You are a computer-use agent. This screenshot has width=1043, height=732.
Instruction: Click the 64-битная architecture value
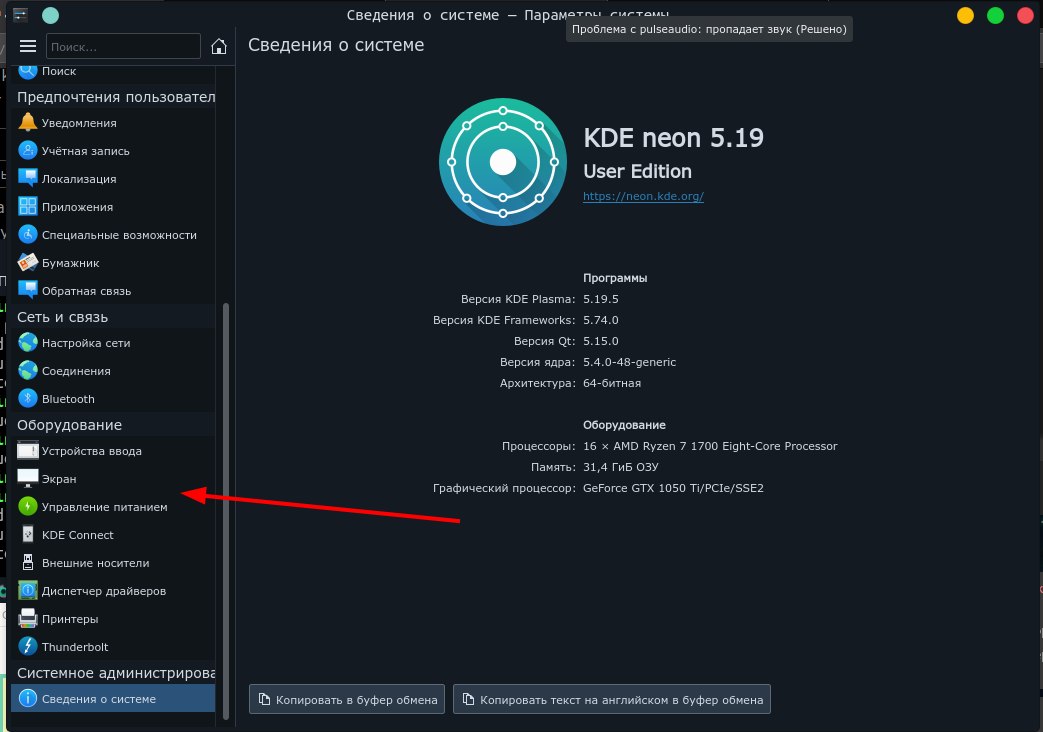click(x=612, y=383)
